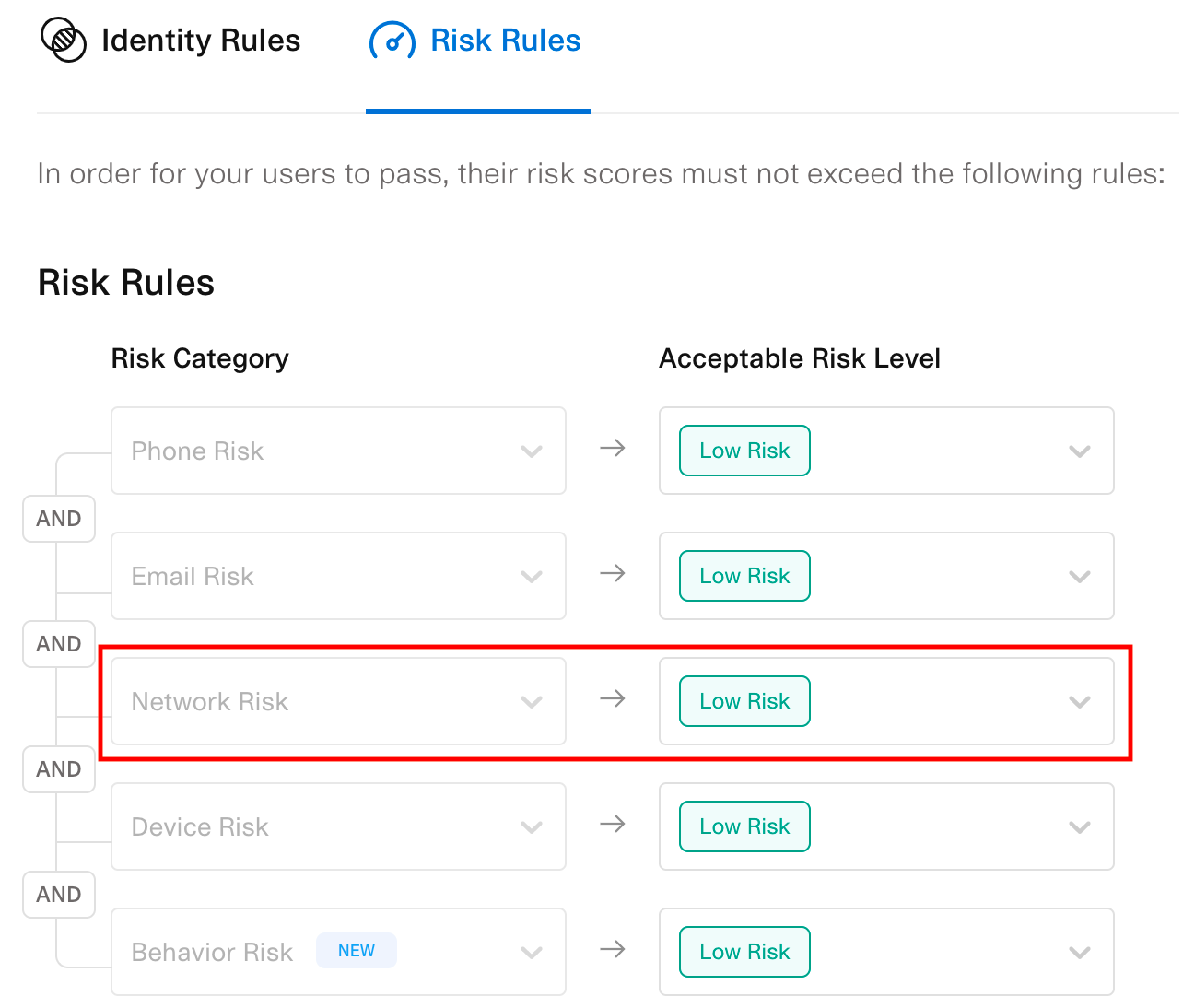Click the arrow beside Network Risk row
Viewport: 1183px width, 1008px height.
[612, 699]
